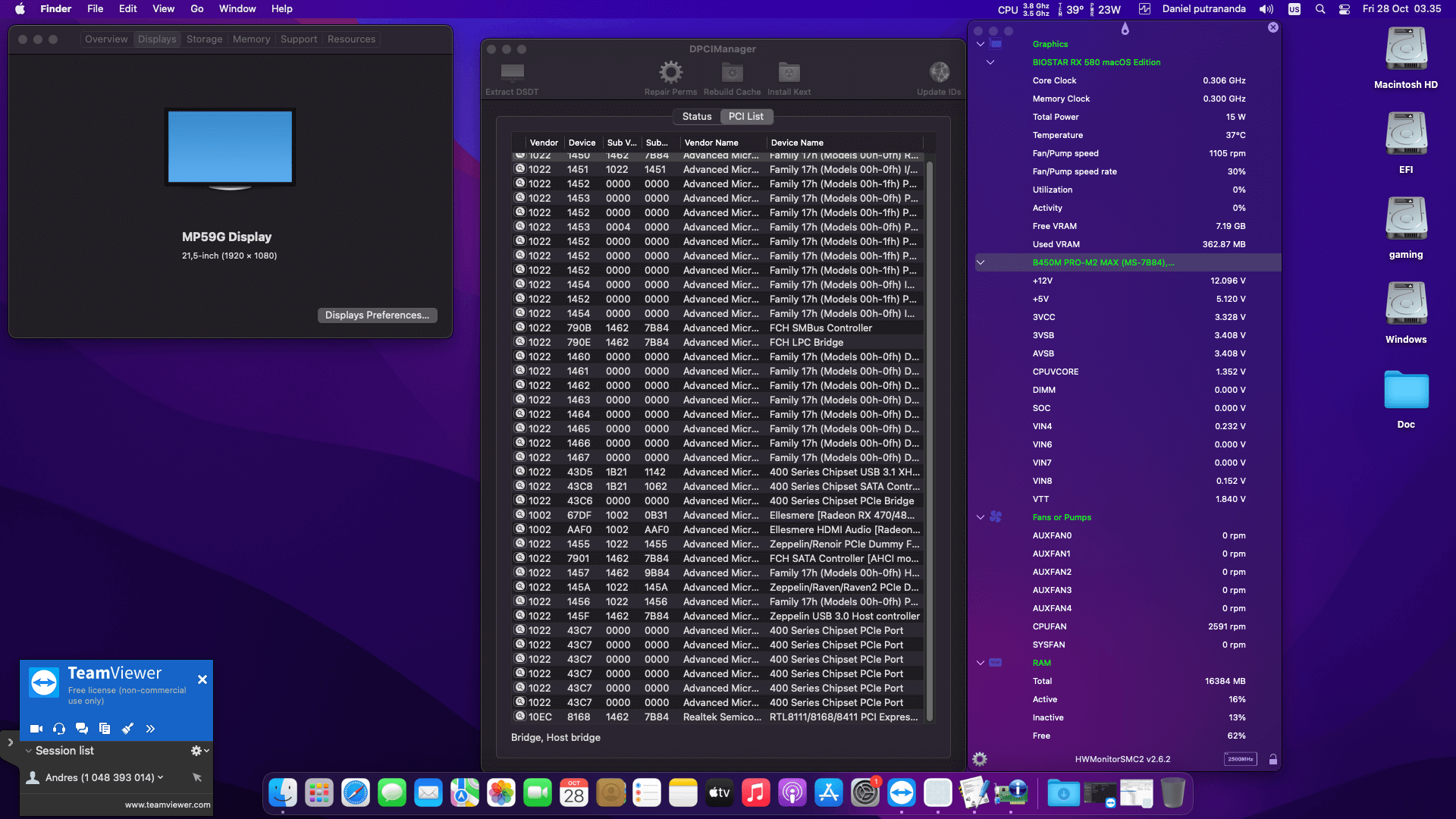
Task: Open Launchpad from the Dock
Action: pos(319,793)
